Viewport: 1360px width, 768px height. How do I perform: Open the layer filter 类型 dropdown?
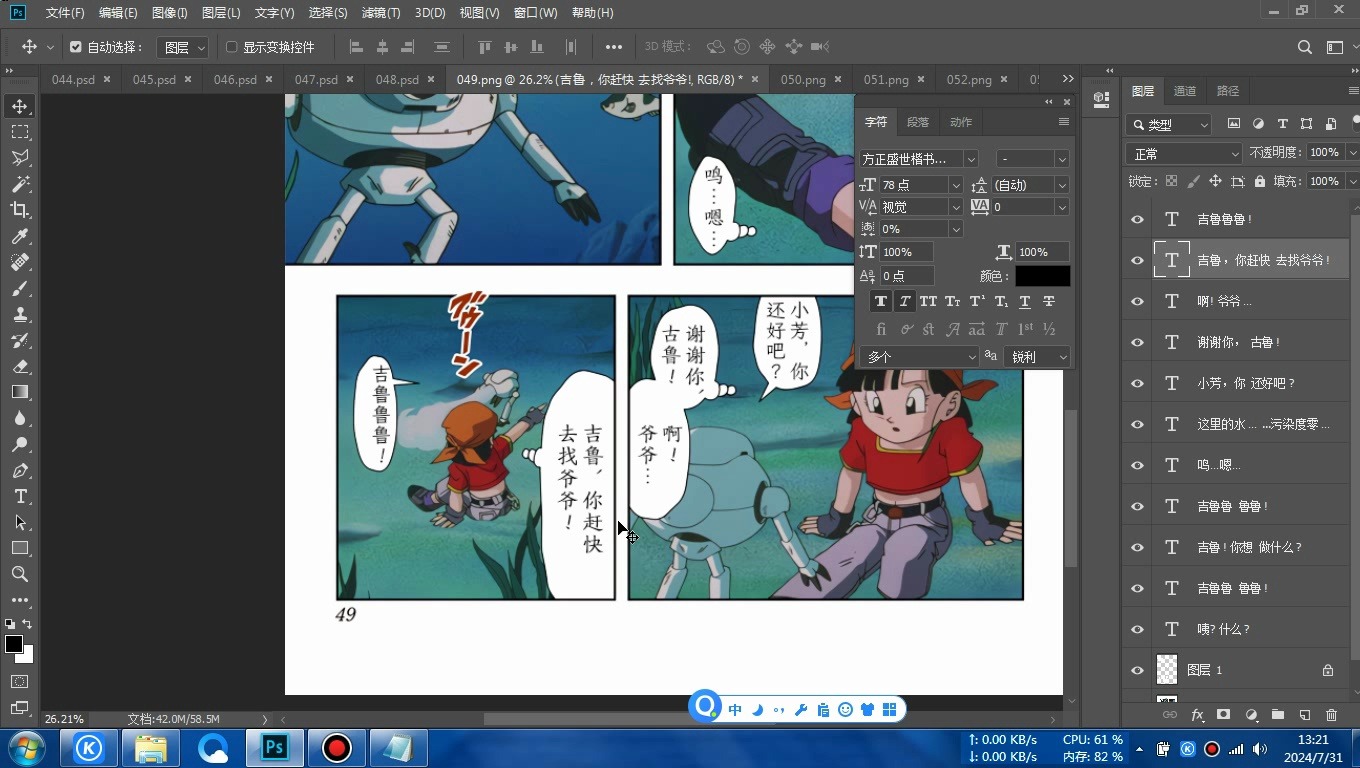pos(1168,125)
